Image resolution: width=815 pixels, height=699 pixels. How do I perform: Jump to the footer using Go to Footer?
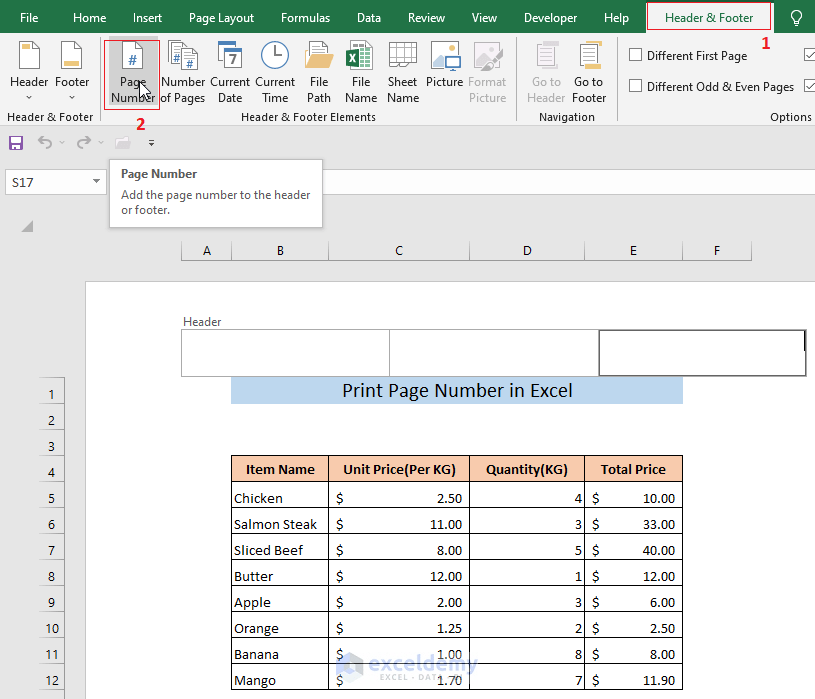coord(589,70)
